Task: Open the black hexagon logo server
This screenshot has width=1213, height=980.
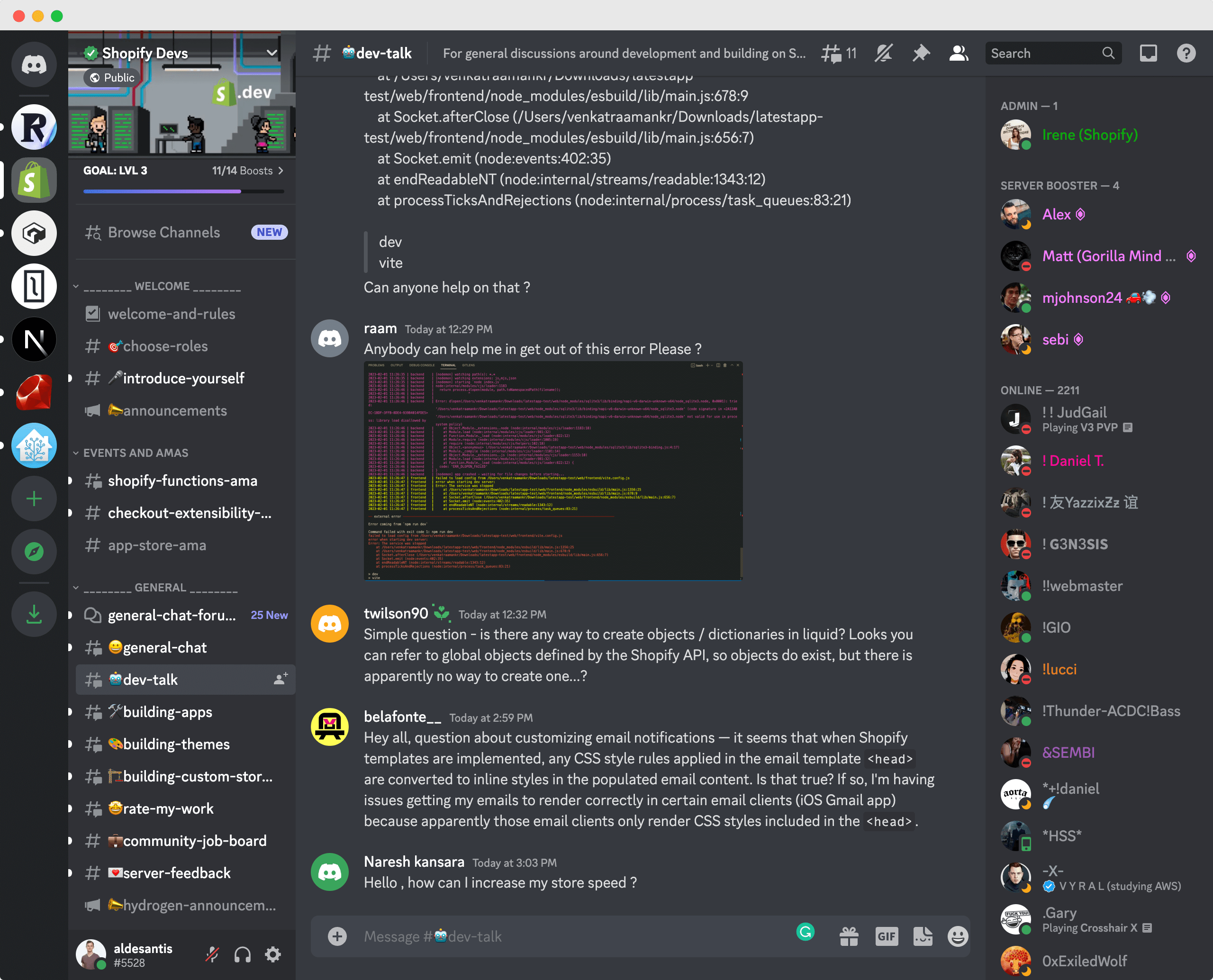Action: pos(34,233)
